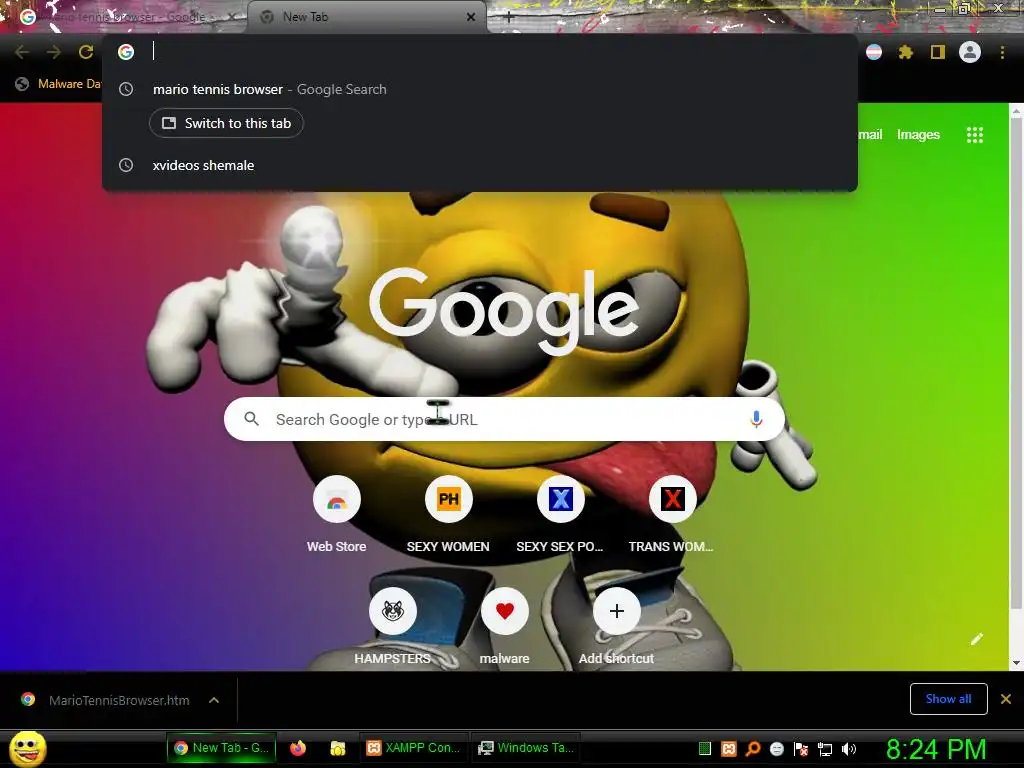Click the orange magnifier tray icon

pos(753,749)
